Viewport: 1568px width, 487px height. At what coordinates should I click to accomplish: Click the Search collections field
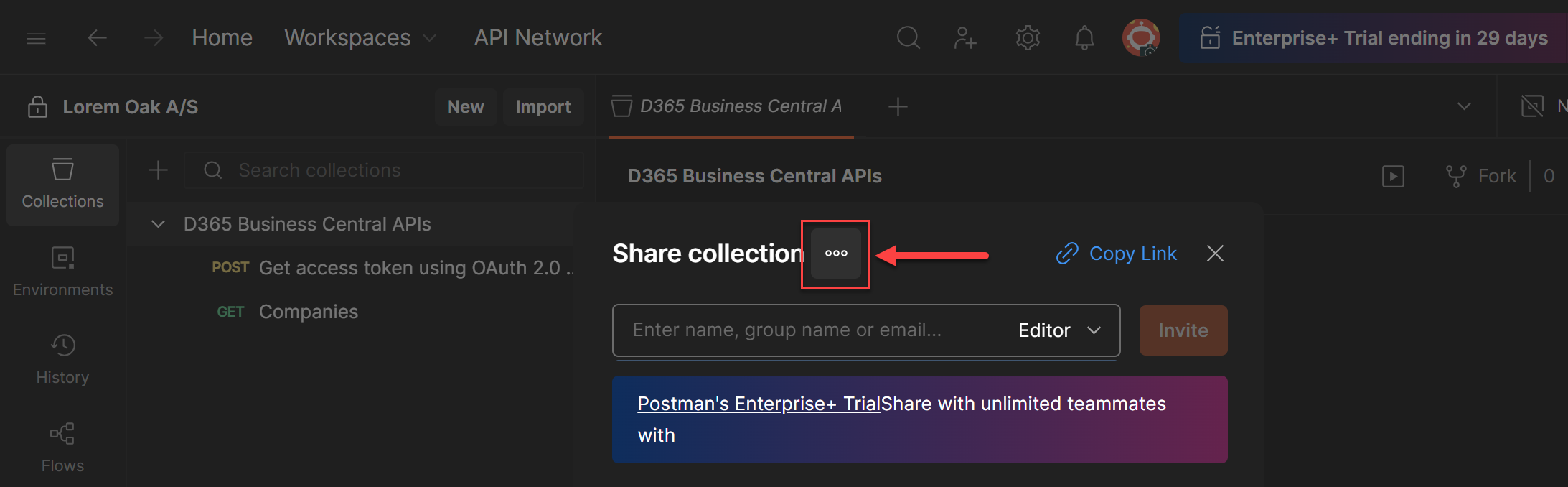coord(384,170)
